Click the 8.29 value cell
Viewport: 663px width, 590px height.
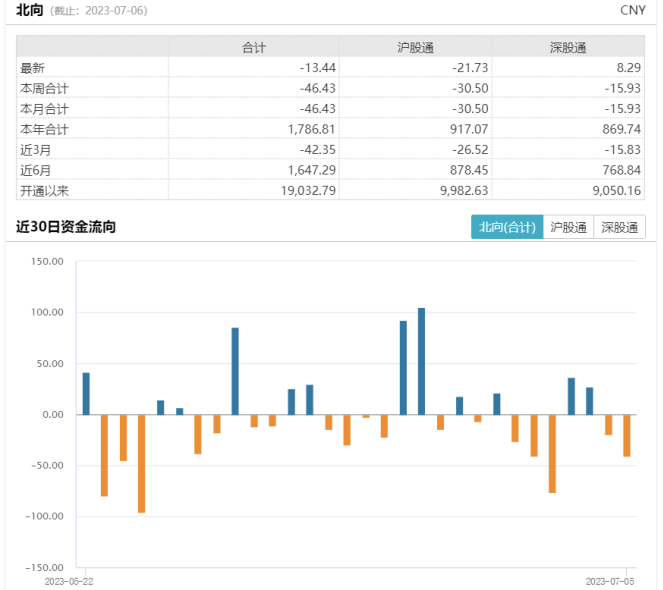tap(629, 68)
